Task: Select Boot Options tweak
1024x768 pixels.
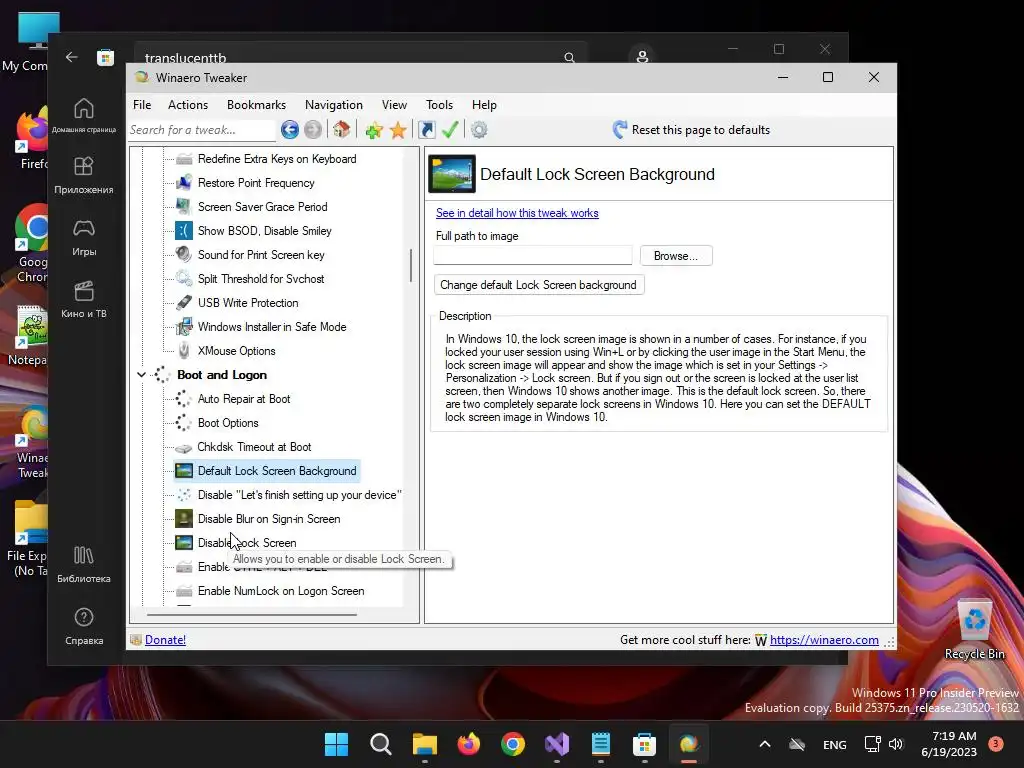Action: point(228,423)
